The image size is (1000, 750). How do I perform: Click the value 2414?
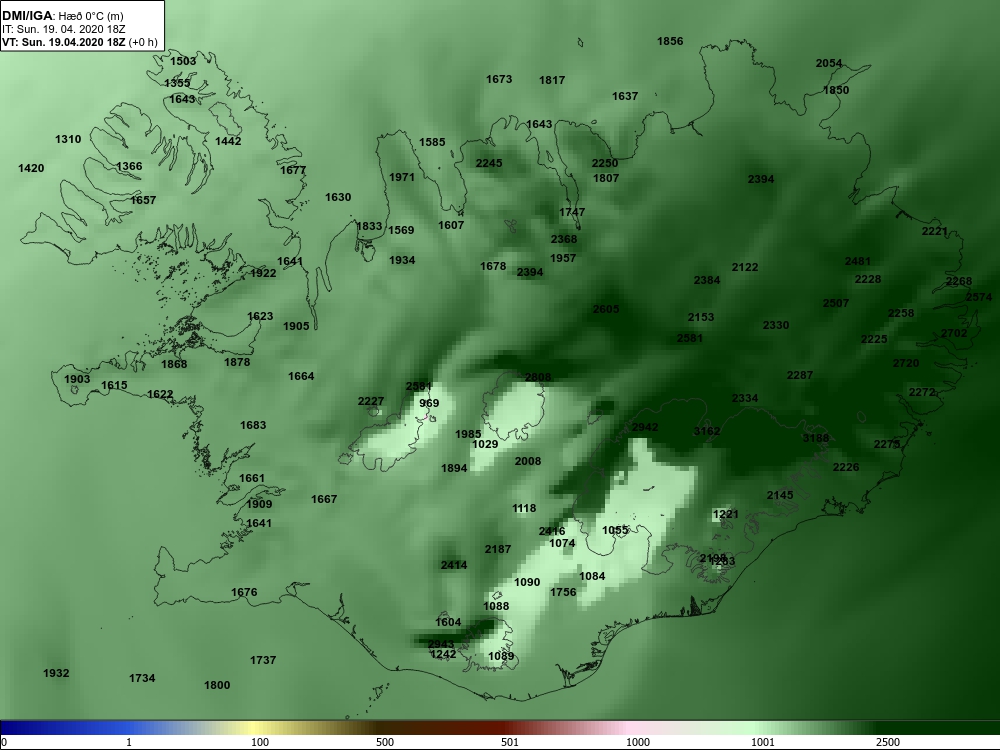pos(453,566)
